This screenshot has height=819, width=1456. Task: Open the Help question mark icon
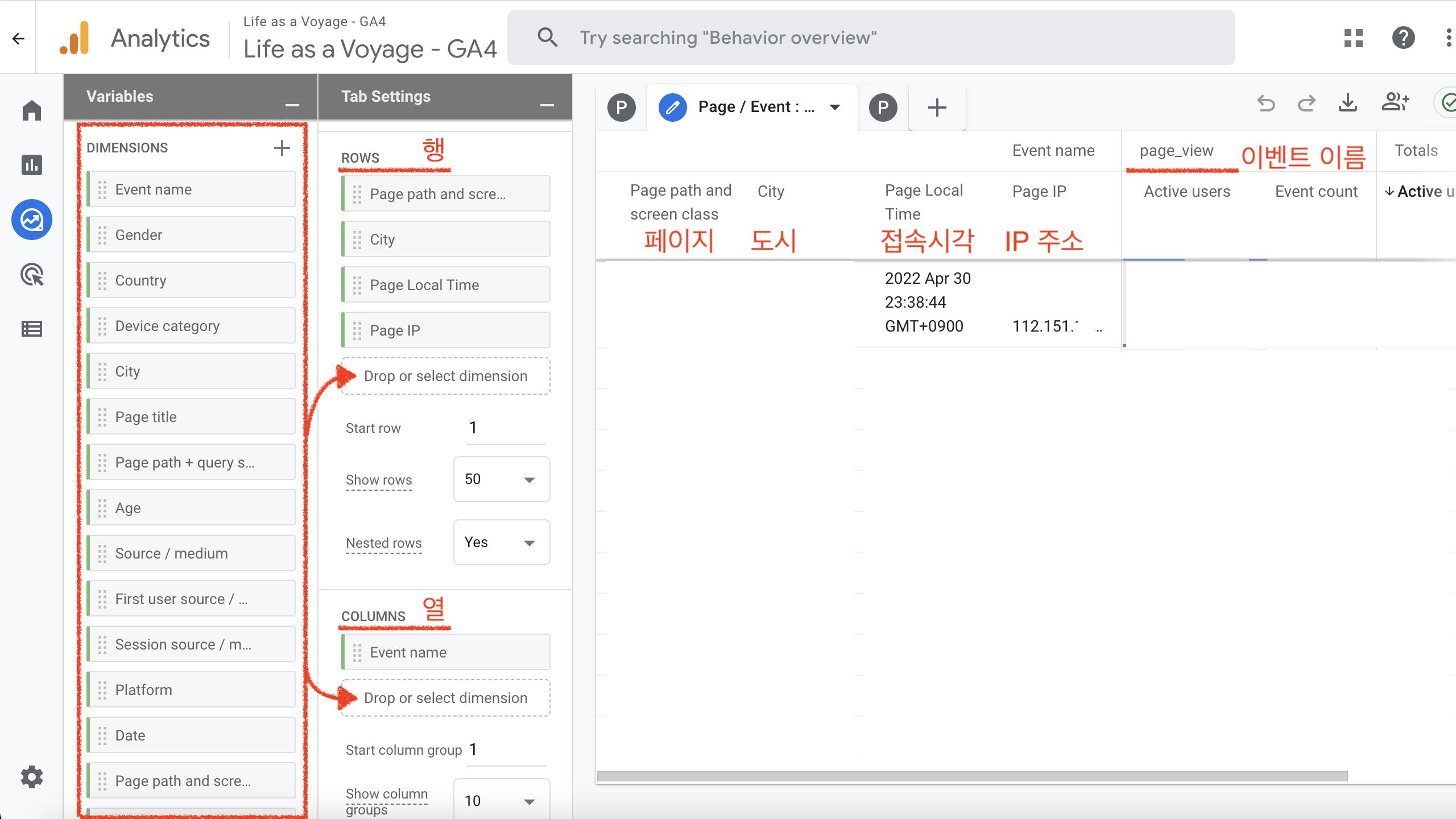tap(1403, 38)
